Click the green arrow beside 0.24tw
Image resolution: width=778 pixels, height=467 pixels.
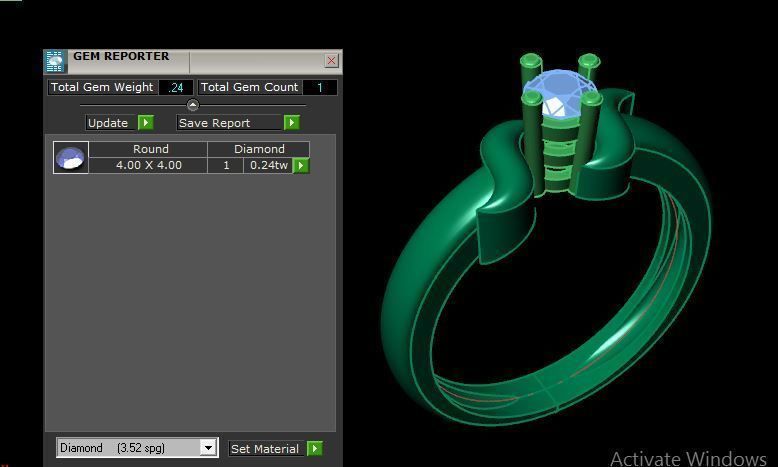301,165
